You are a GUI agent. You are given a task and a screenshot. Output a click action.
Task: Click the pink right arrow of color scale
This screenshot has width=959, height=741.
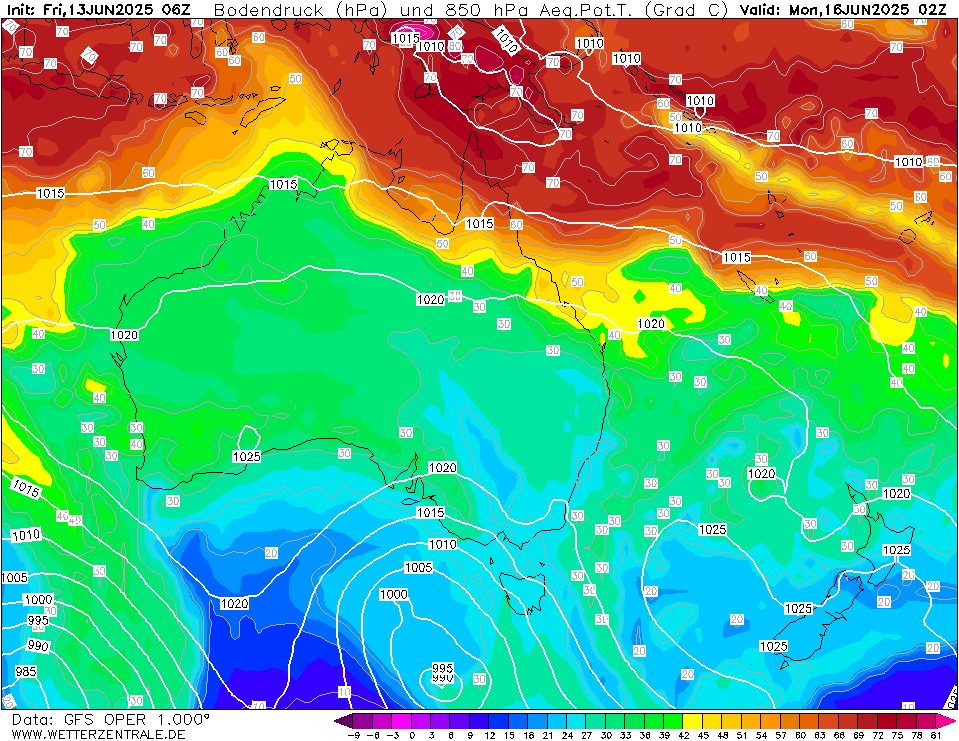(945, 721)
